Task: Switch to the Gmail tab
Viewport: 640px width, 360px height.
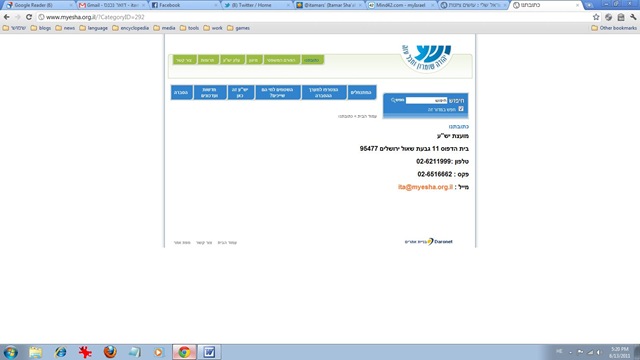Action: click(111, 5)
